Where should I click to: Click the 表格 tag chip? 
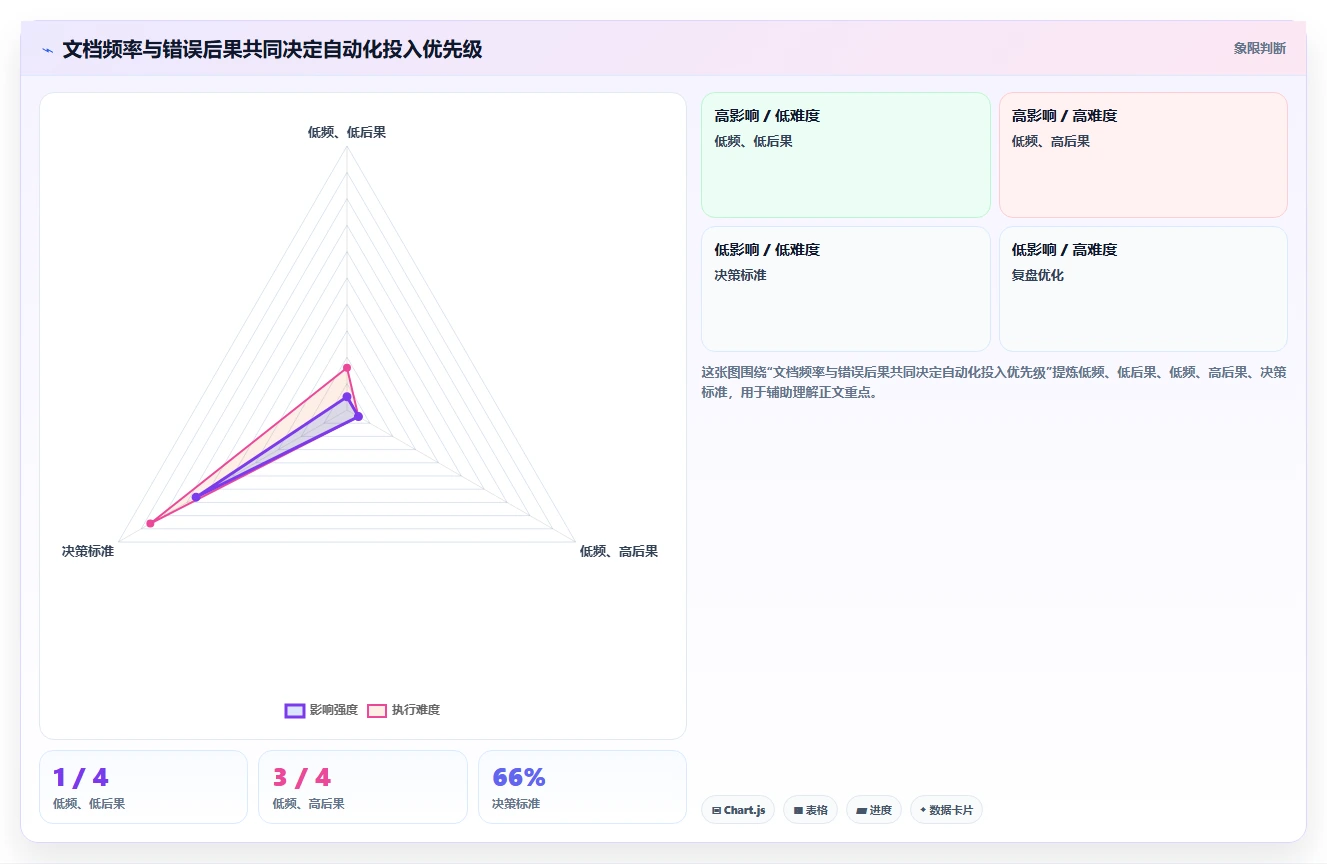pyautogui.click(x=810, y=810)
